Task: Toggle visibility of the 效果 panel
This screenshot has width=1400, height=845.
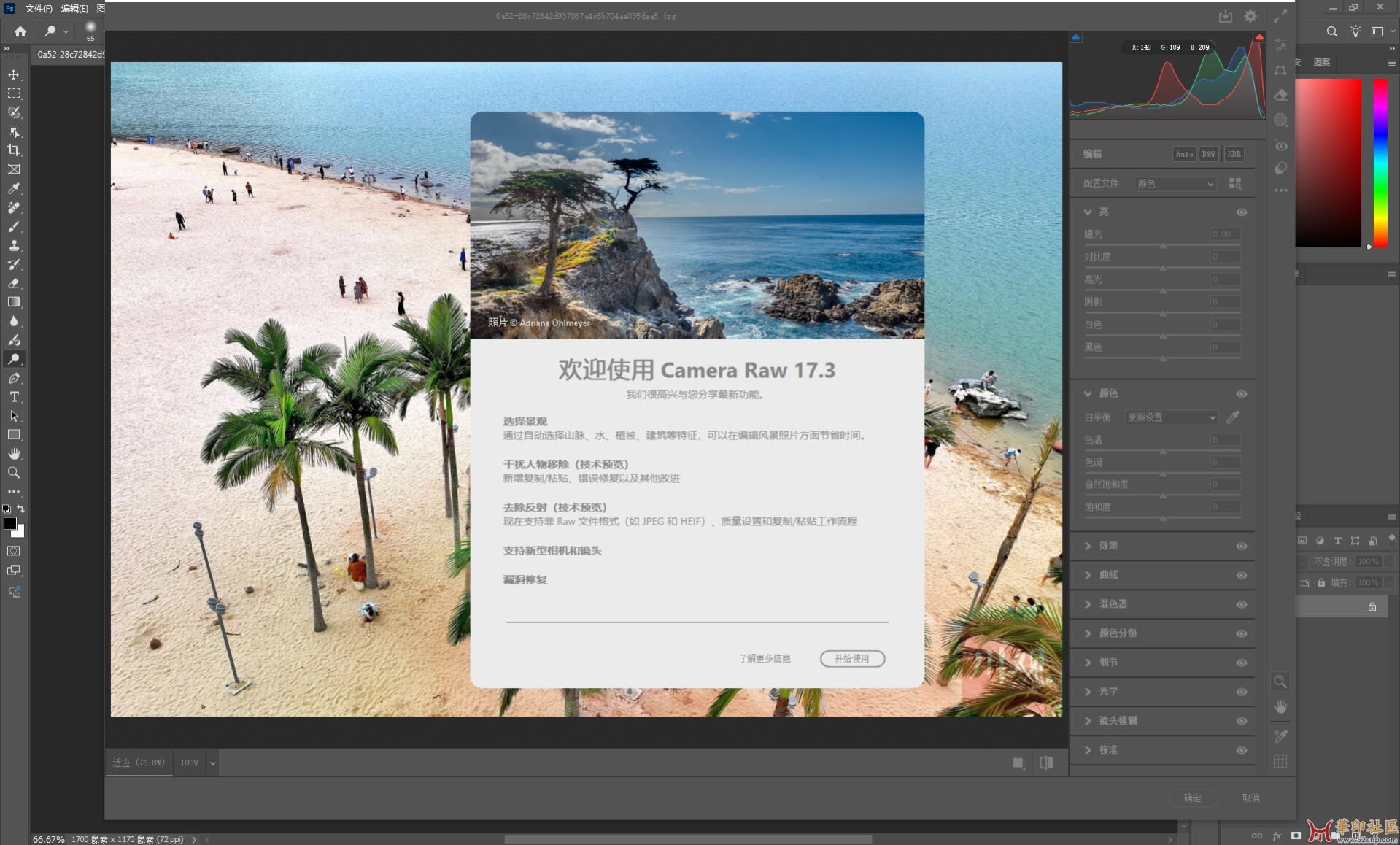Action: point(1242,547)
